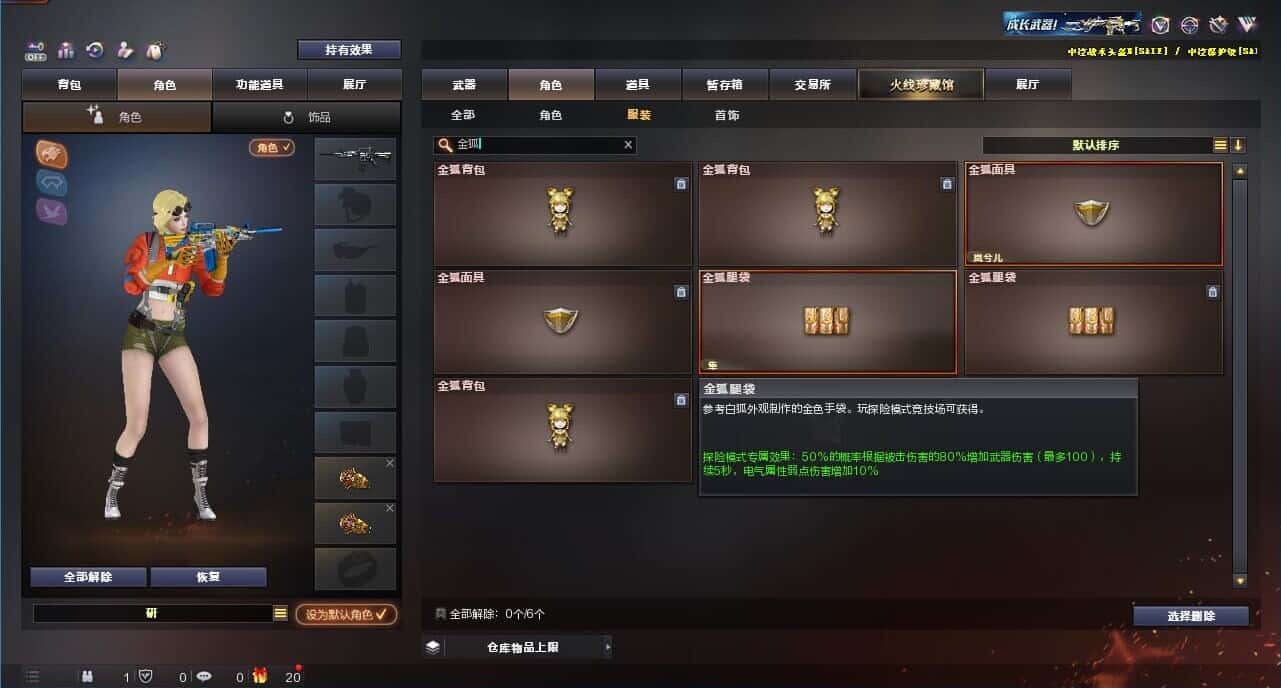The image size is (1281, 688).
Task: Open the purple statistics bar-chart icon
Action: pos(66,50)
